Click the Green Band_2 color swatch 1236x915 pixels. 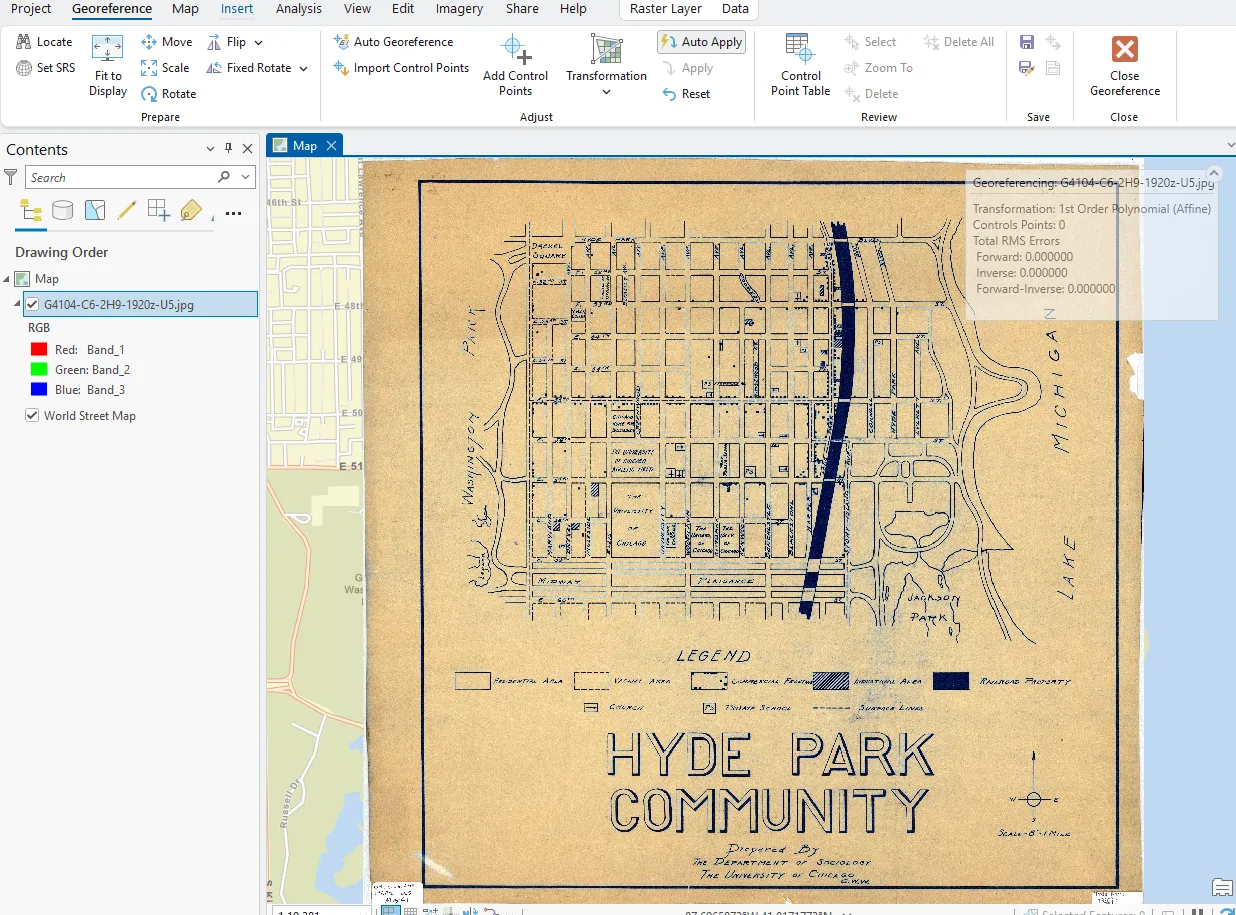[39, 369]
